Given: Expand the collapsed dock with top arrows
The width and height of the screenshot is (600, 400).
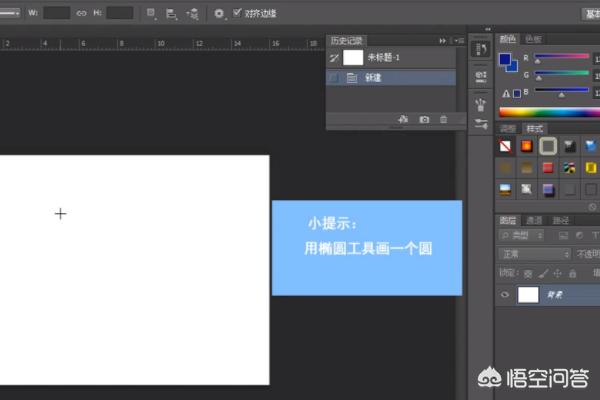Looking at the screenshot, I should tap(488, 29).
